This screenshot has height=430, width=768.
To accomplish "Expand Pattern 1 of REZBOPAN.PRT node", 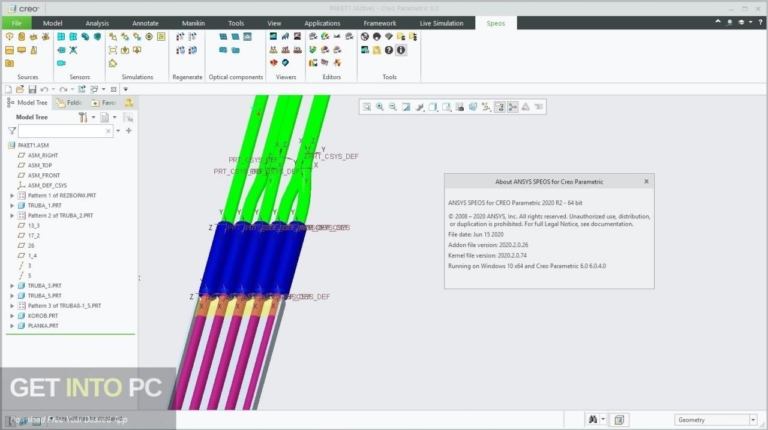I will [x=12, y=195].
